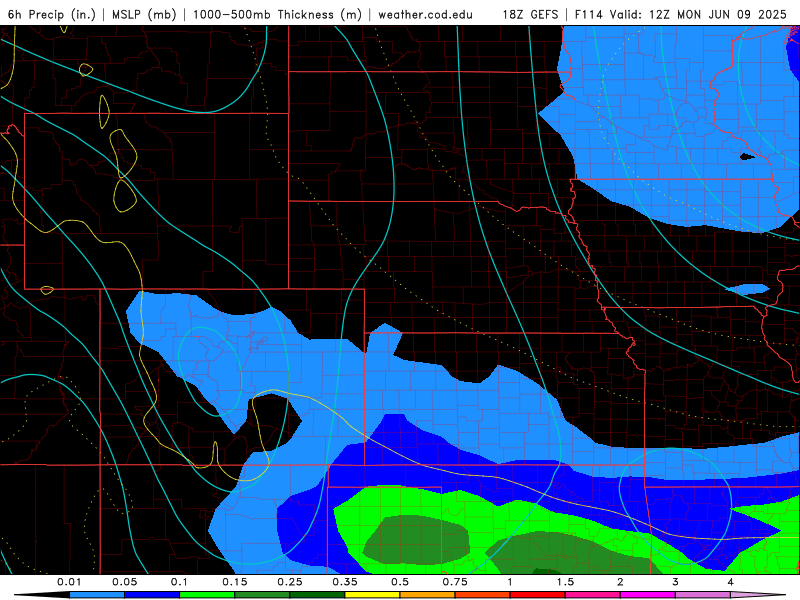Image resolution: width=800 pixels, height=600 pixels.
Task: Click the "6h Precip (in.)" header label
Action: 52,14
